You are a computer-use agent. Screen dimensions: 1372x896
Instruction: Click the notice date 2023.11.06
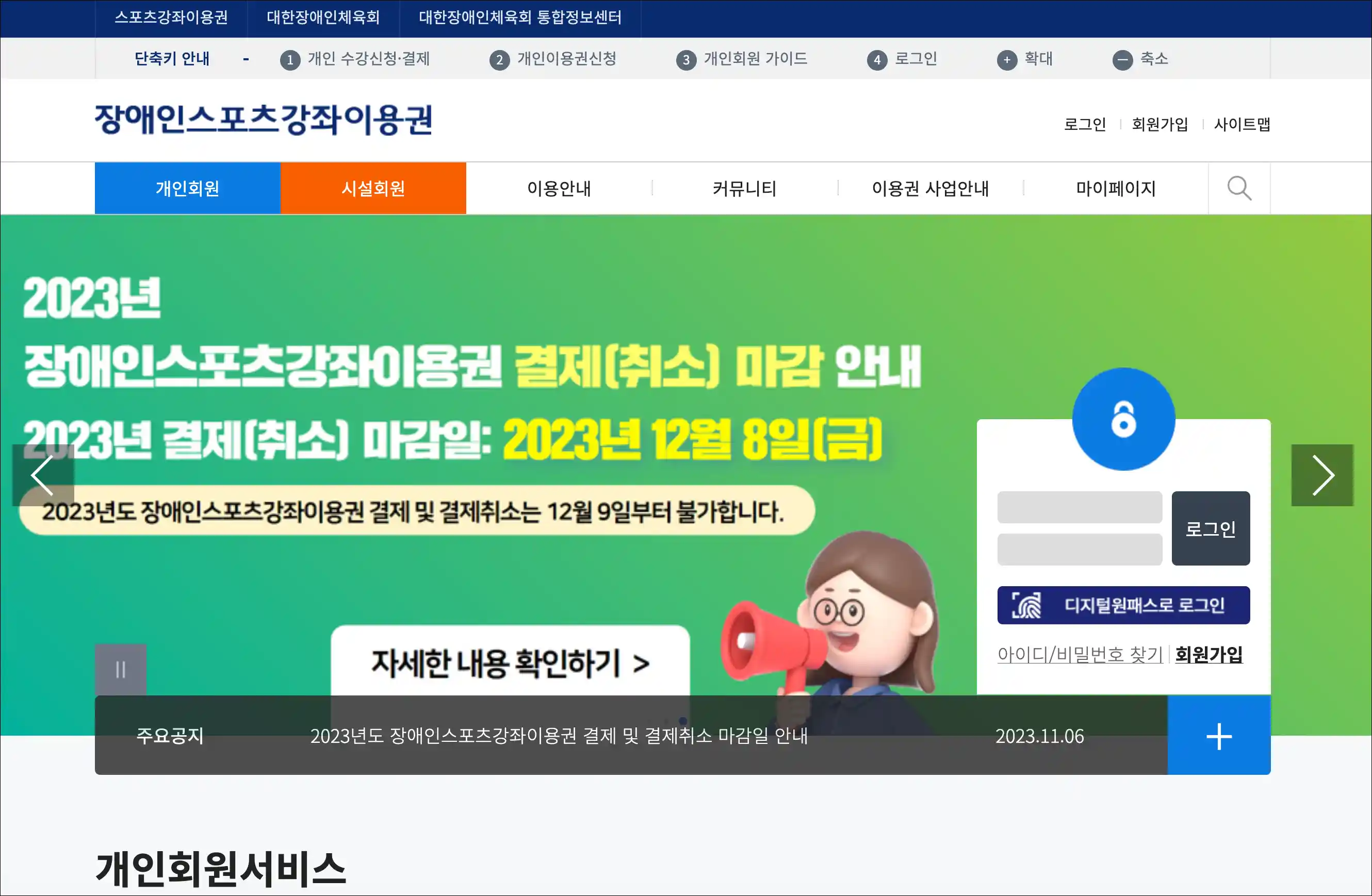tap(1039, 736)
